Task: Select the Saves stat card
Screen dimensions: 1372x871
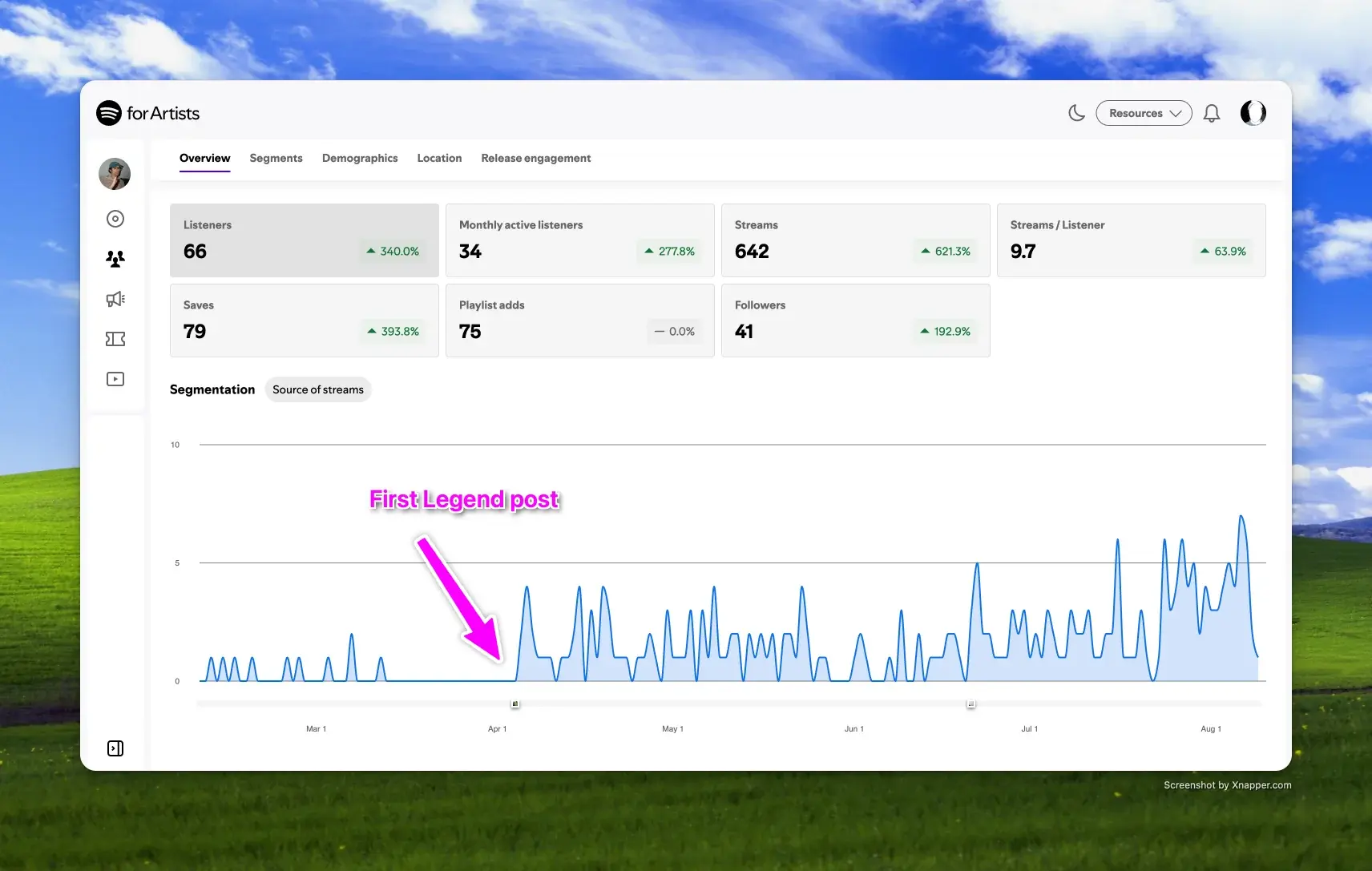Action: 305,321
